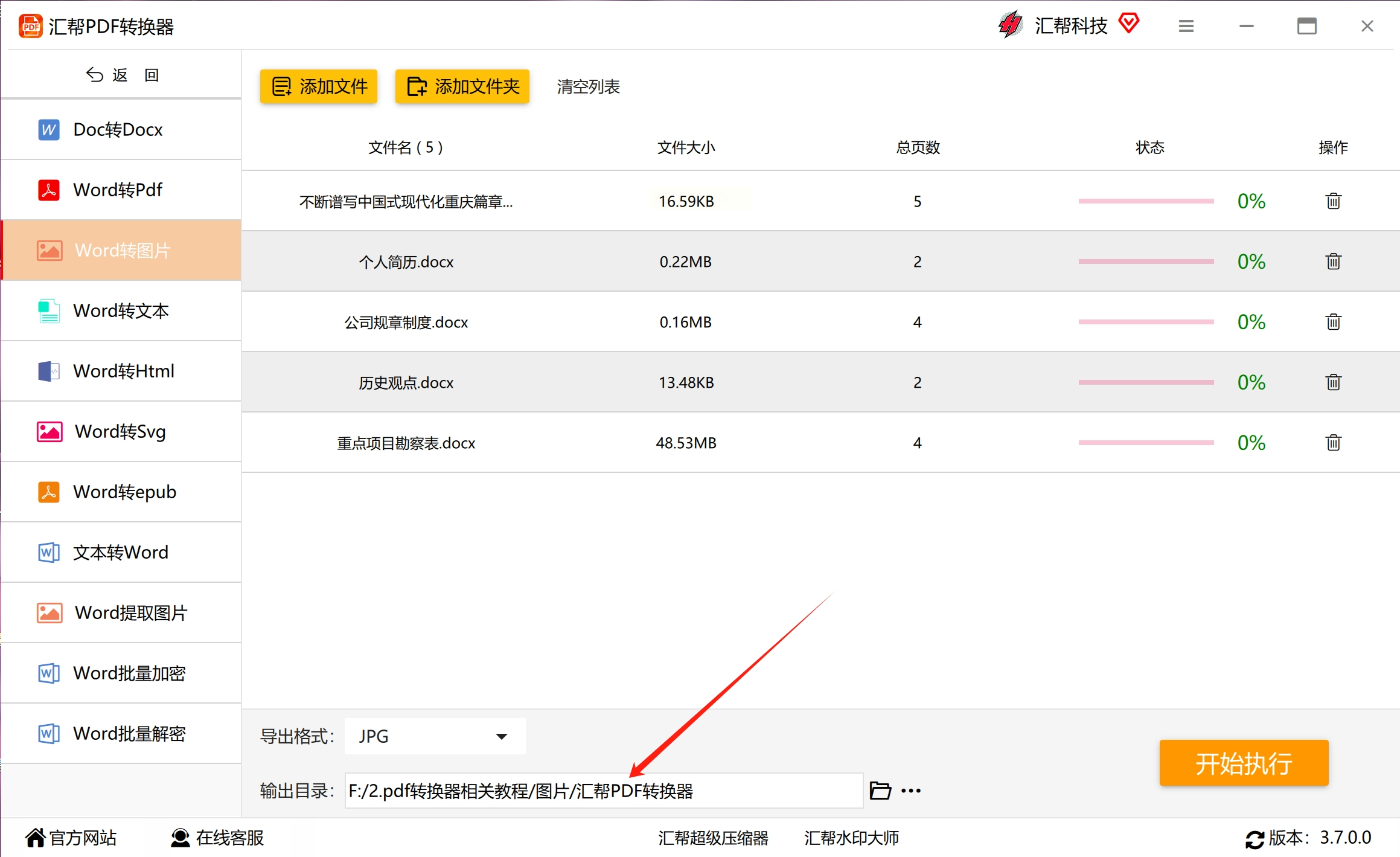Click the 添加文件夹 button
Viewport: 1400px width, 857px height.
[462, 86]
